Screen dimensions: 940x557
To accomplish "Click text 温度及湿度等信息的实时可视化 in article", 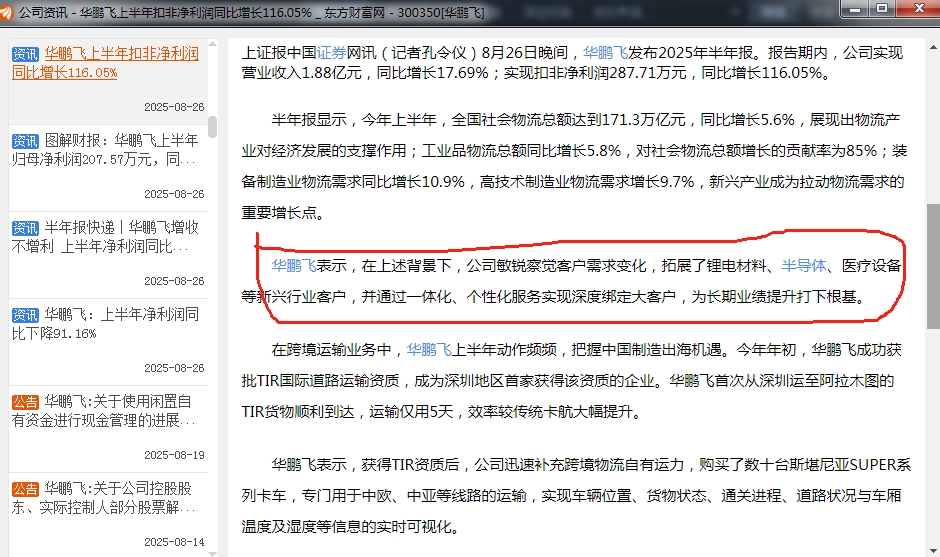I will tap(346, 527).
